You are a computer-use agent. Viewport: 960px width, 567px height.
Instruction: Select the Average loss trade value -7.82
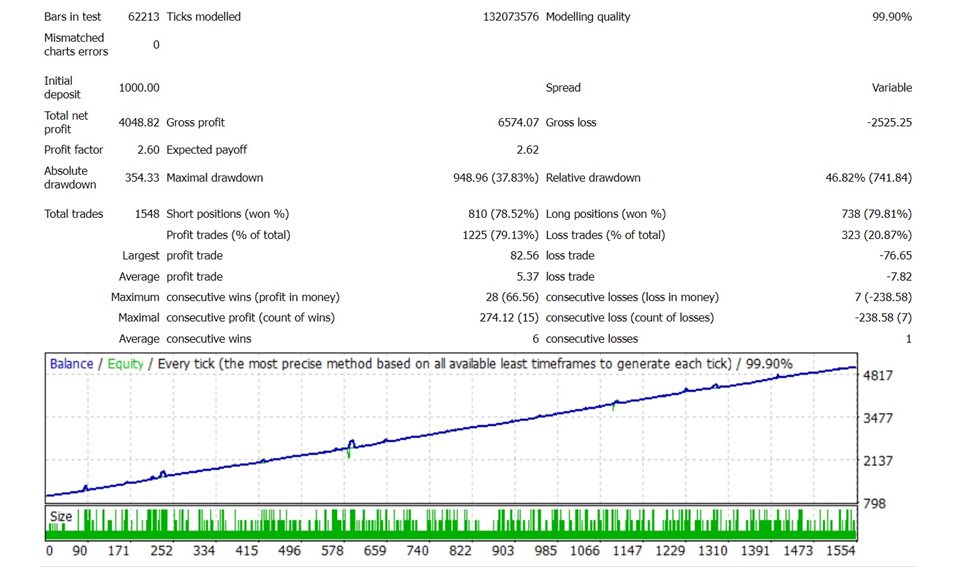point(899,276)
